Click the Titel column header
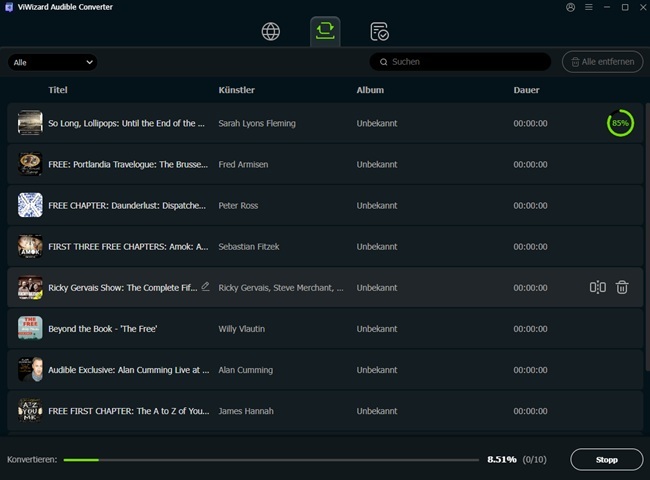650x480 pixels. coord(58,90)
